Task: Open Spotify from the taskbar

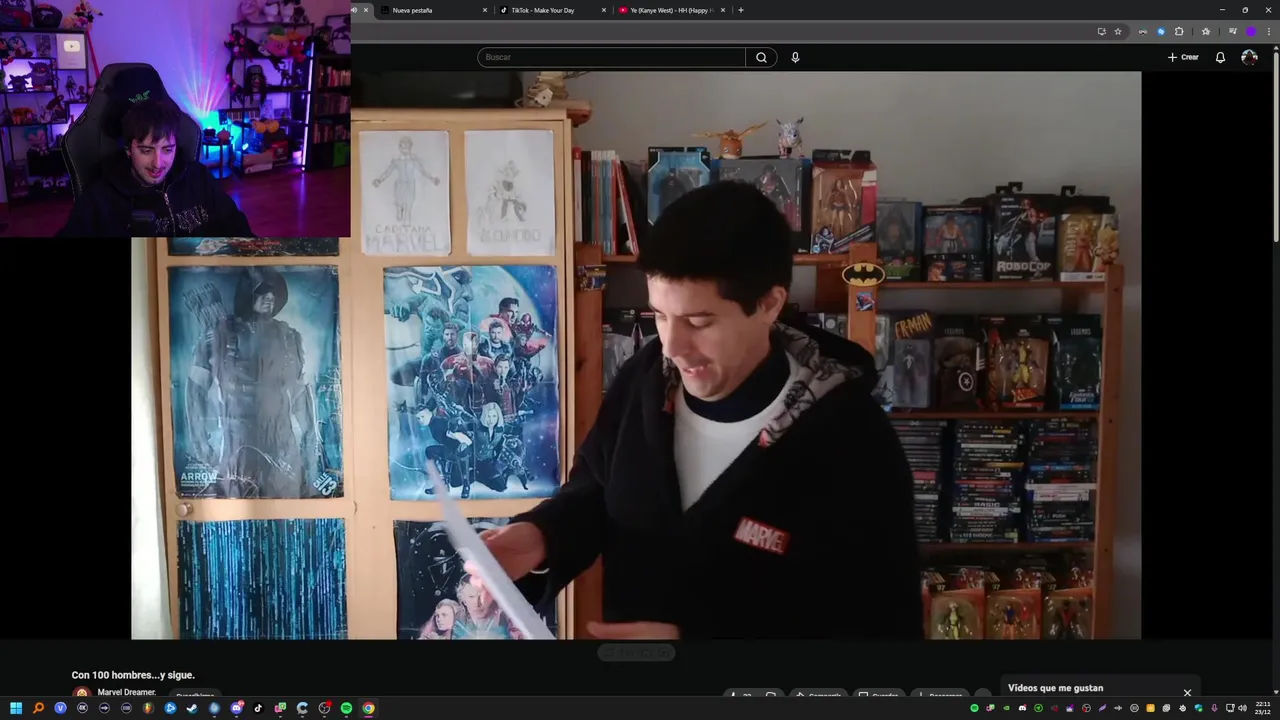Action: coord(346,708)
